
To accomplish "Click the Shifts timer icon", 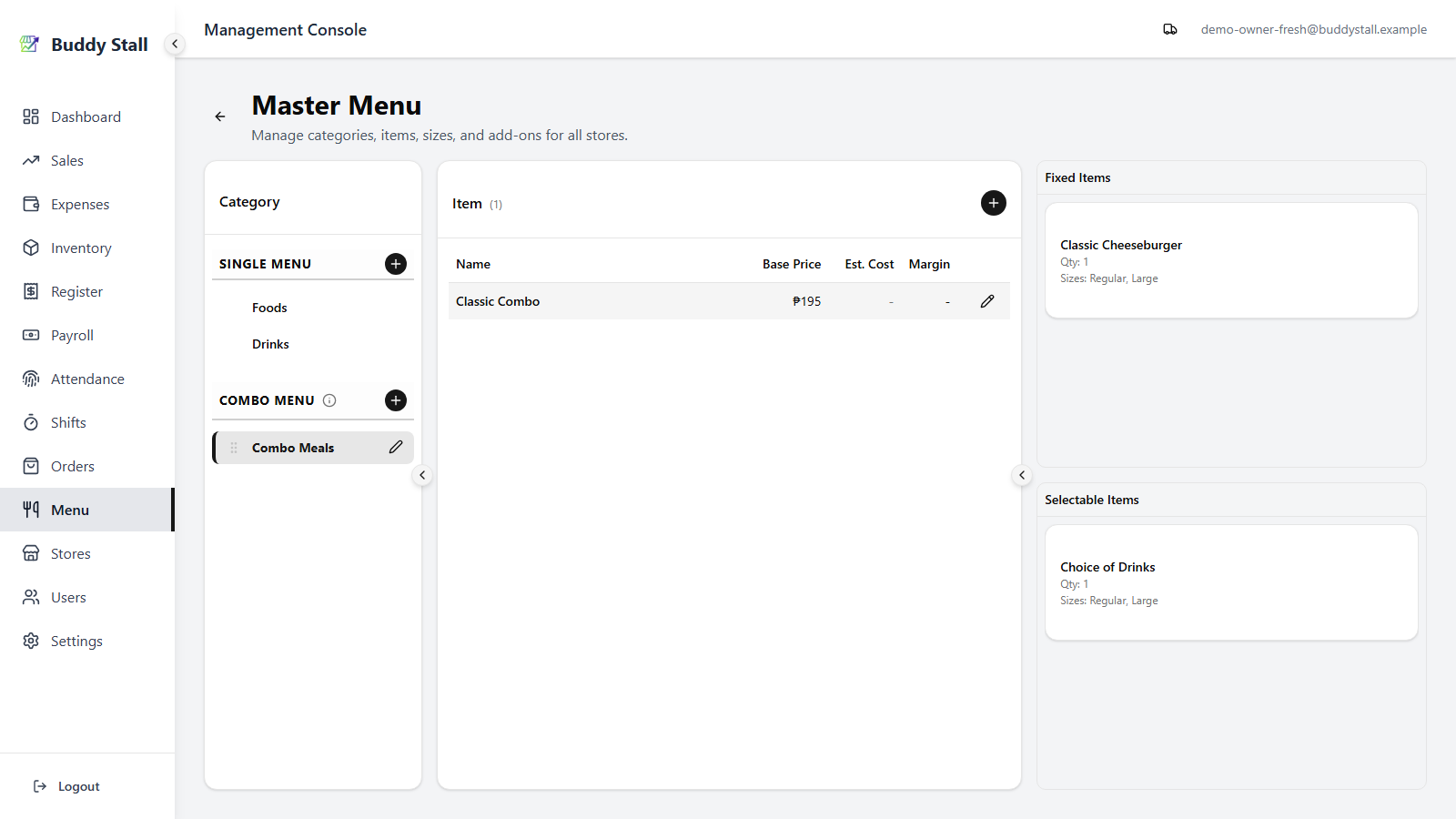I will (31, 422).
